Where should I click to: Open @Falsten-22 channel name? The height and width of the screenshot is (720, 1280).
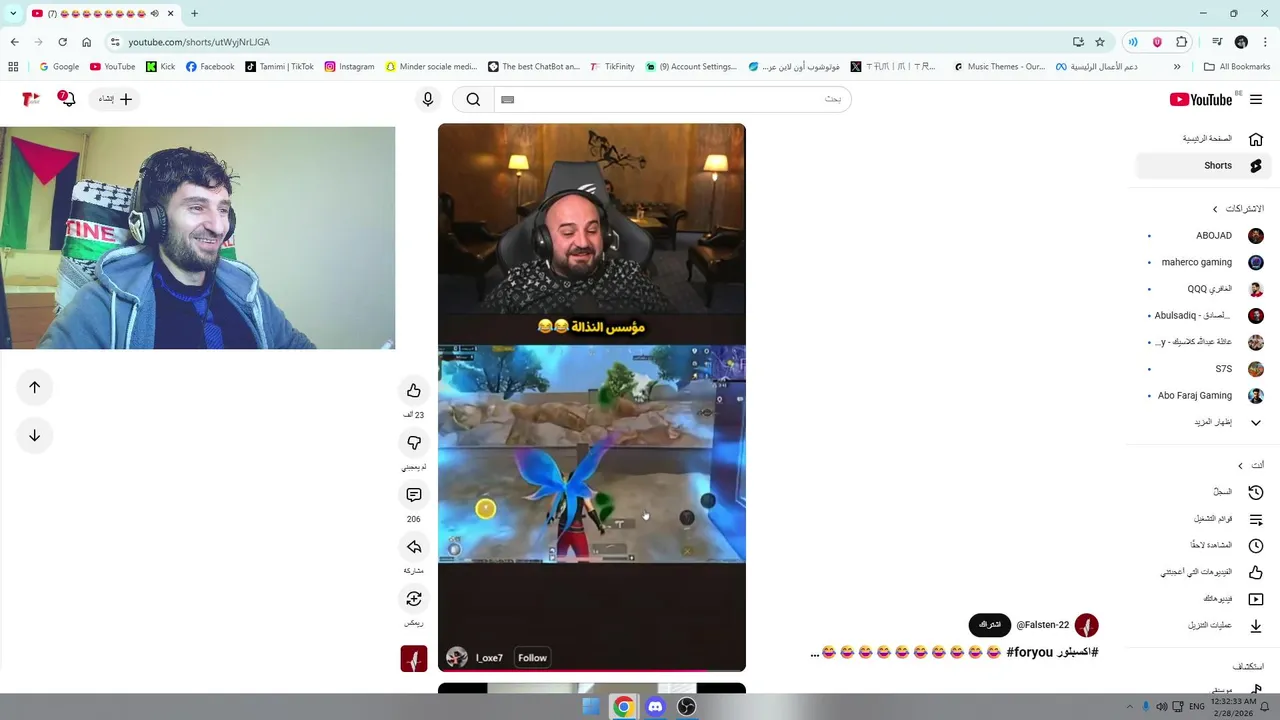point(1043,625)
